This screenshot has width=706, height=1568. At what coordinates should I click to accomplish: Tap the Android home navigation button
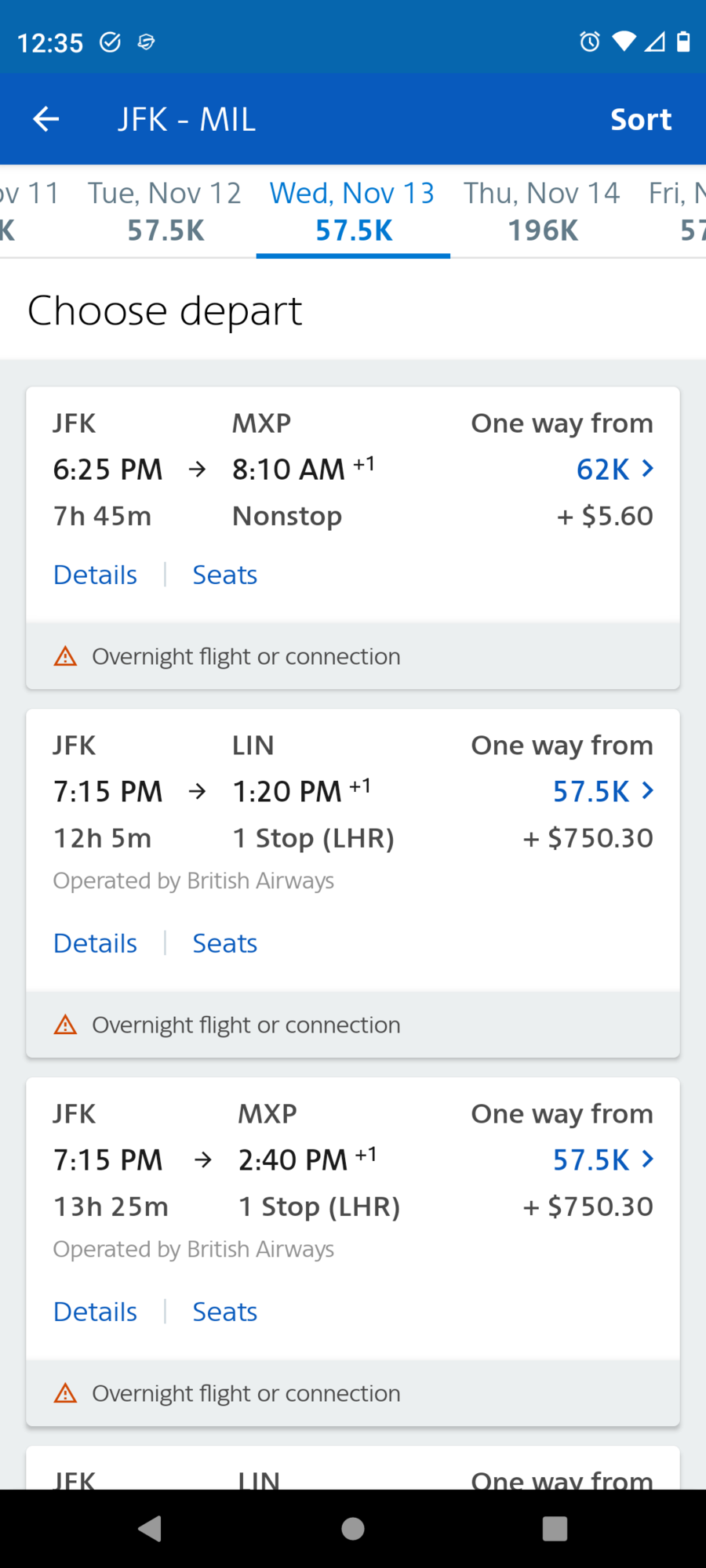[353, 1528]
